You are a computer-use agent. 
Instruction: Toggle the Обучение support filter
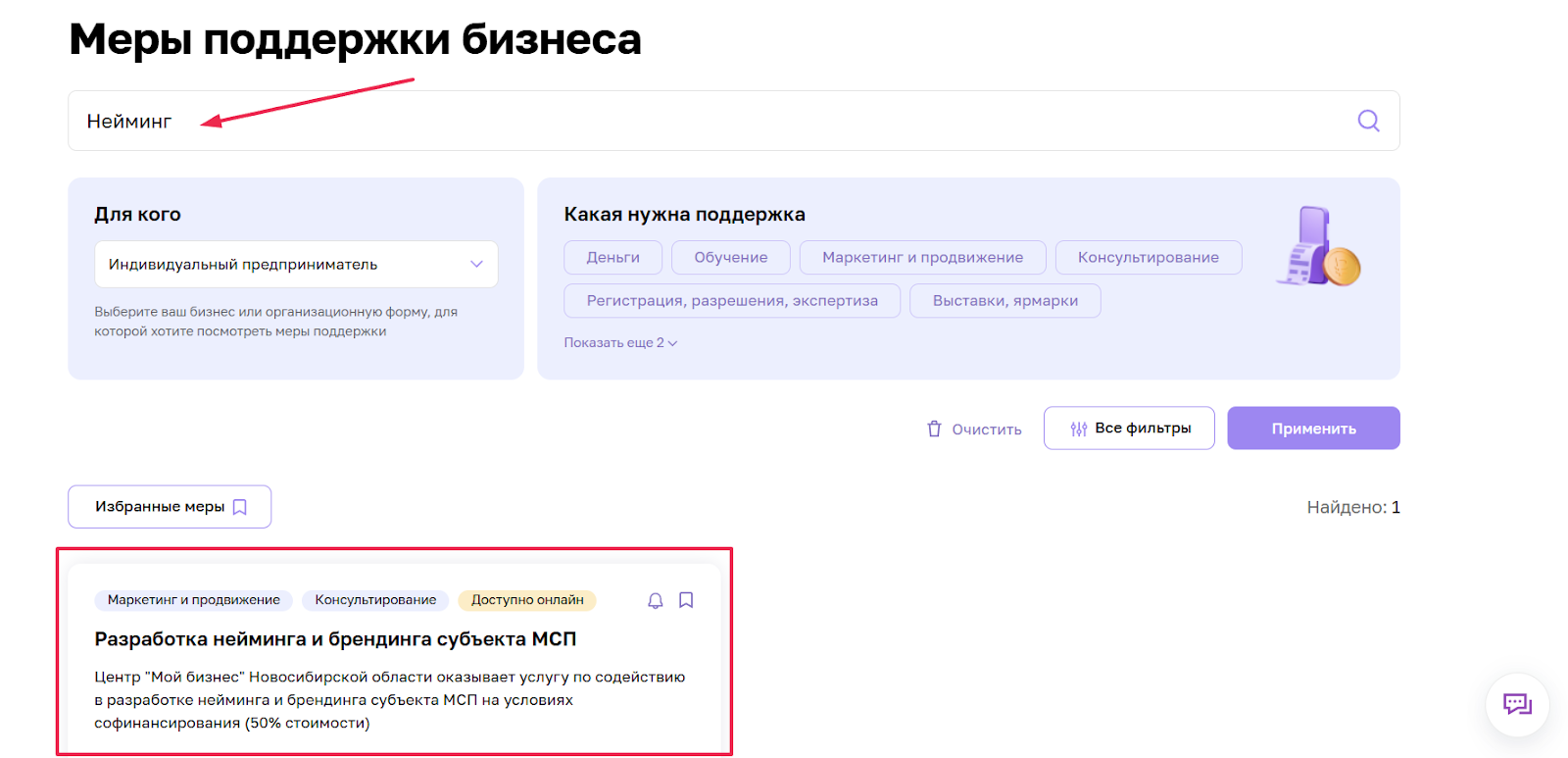point(730,258)
